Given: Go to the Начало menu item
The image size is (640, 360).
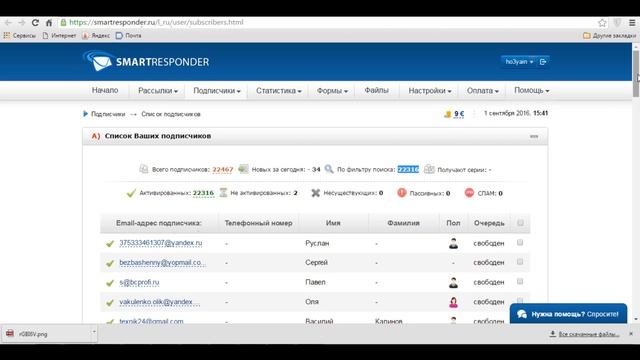Looking at the screenshot, I should click(x=105, y=90).
